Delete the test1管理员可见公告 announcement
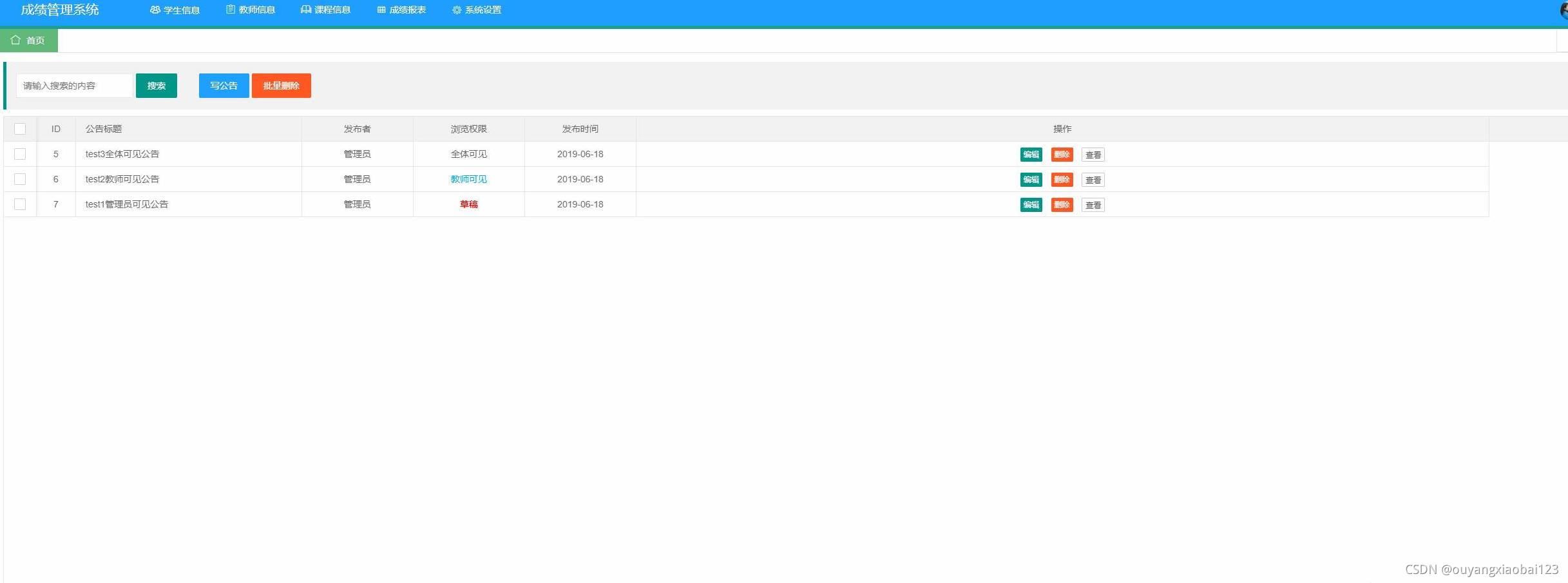This screenshot has height=583, width=1568. (x=1062, y=205)
